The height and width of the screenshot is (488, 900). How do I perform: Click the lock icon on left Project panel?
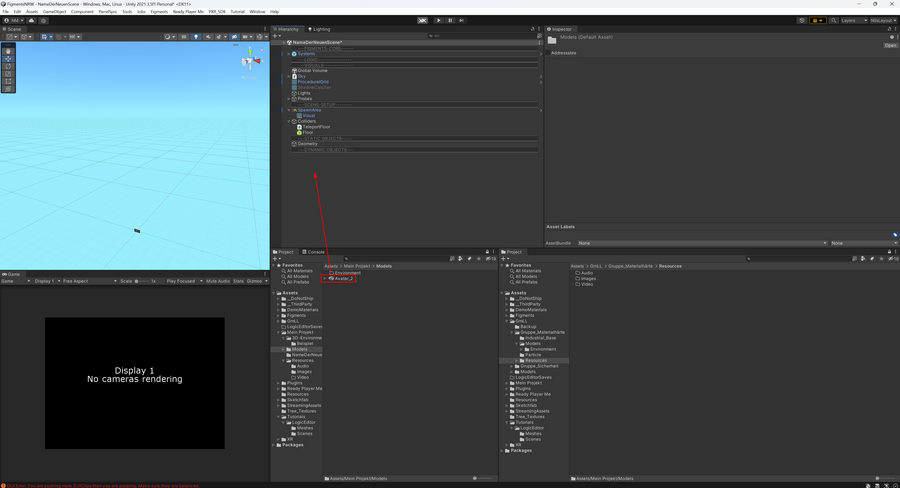tap(487, 251)
